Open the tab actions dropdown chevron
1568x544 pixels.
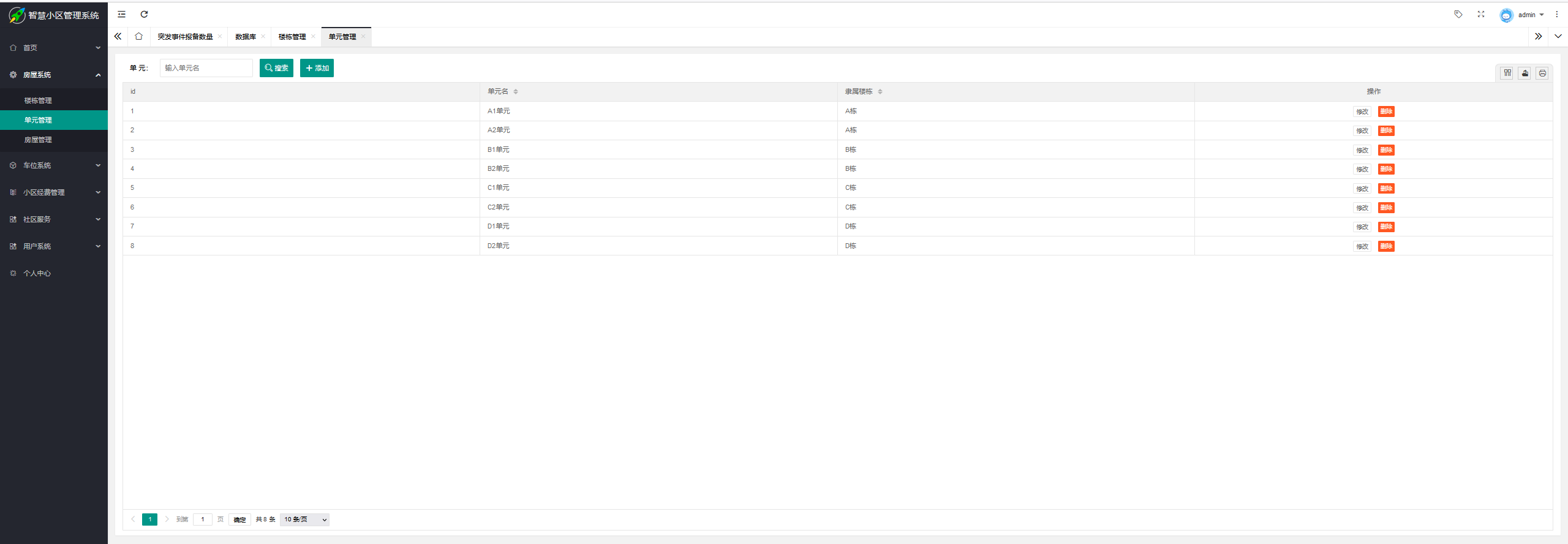1558,36
